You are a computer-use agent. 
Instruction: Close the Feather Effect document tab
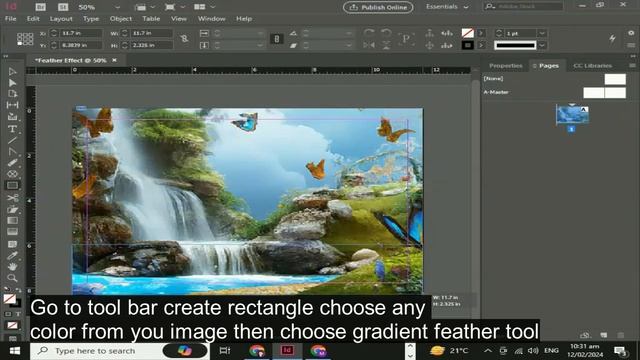click(x=115, y=60)
